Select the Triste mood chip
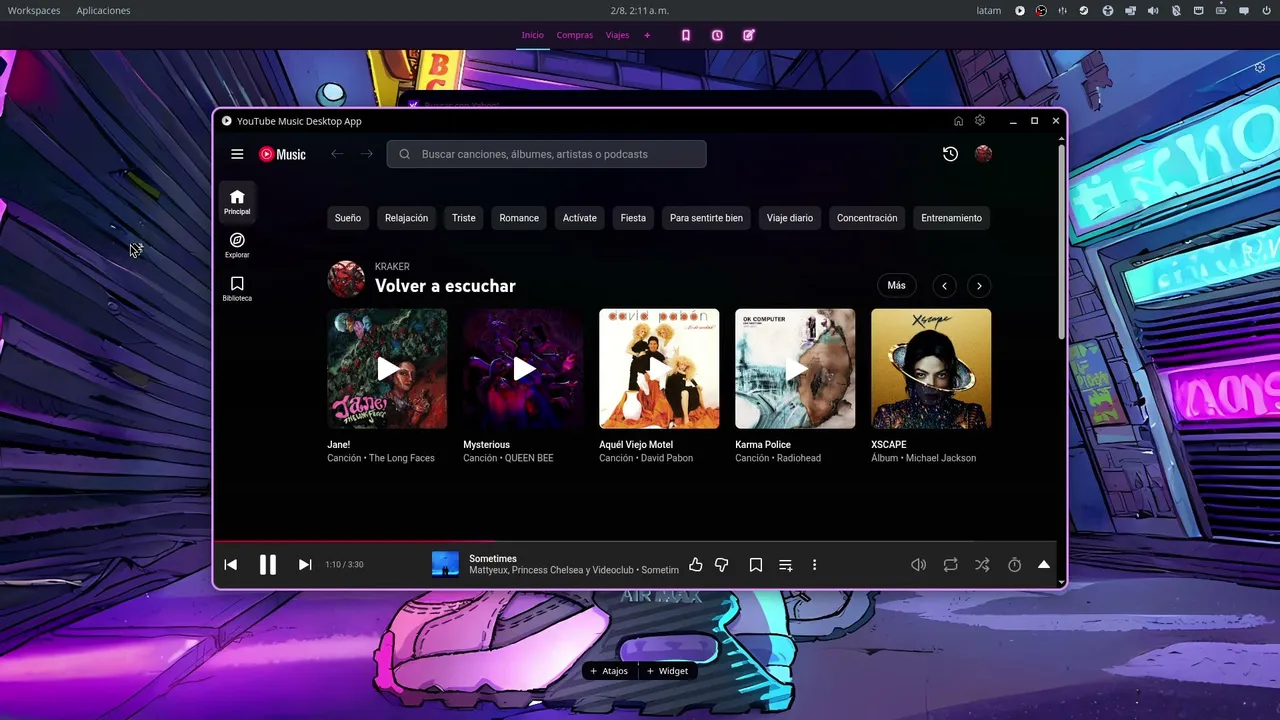This screenshot has width=1280, height=720. coord(464,218)
